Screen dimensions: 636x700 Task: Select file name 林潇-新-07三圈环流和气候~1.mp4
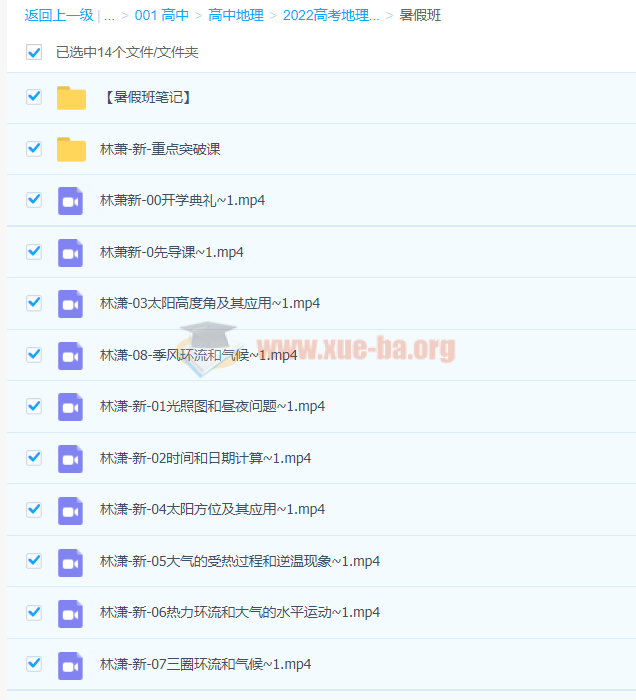205,665
